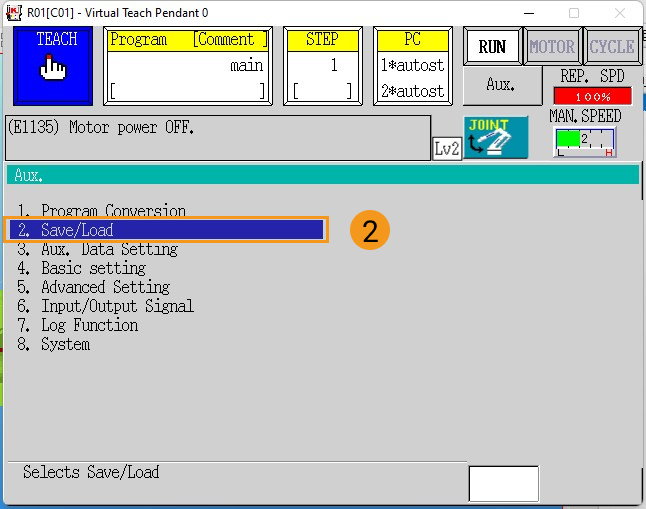Screen dimensions: 646x509
Task: Open the STEP selection box
Action: [323, 66]
